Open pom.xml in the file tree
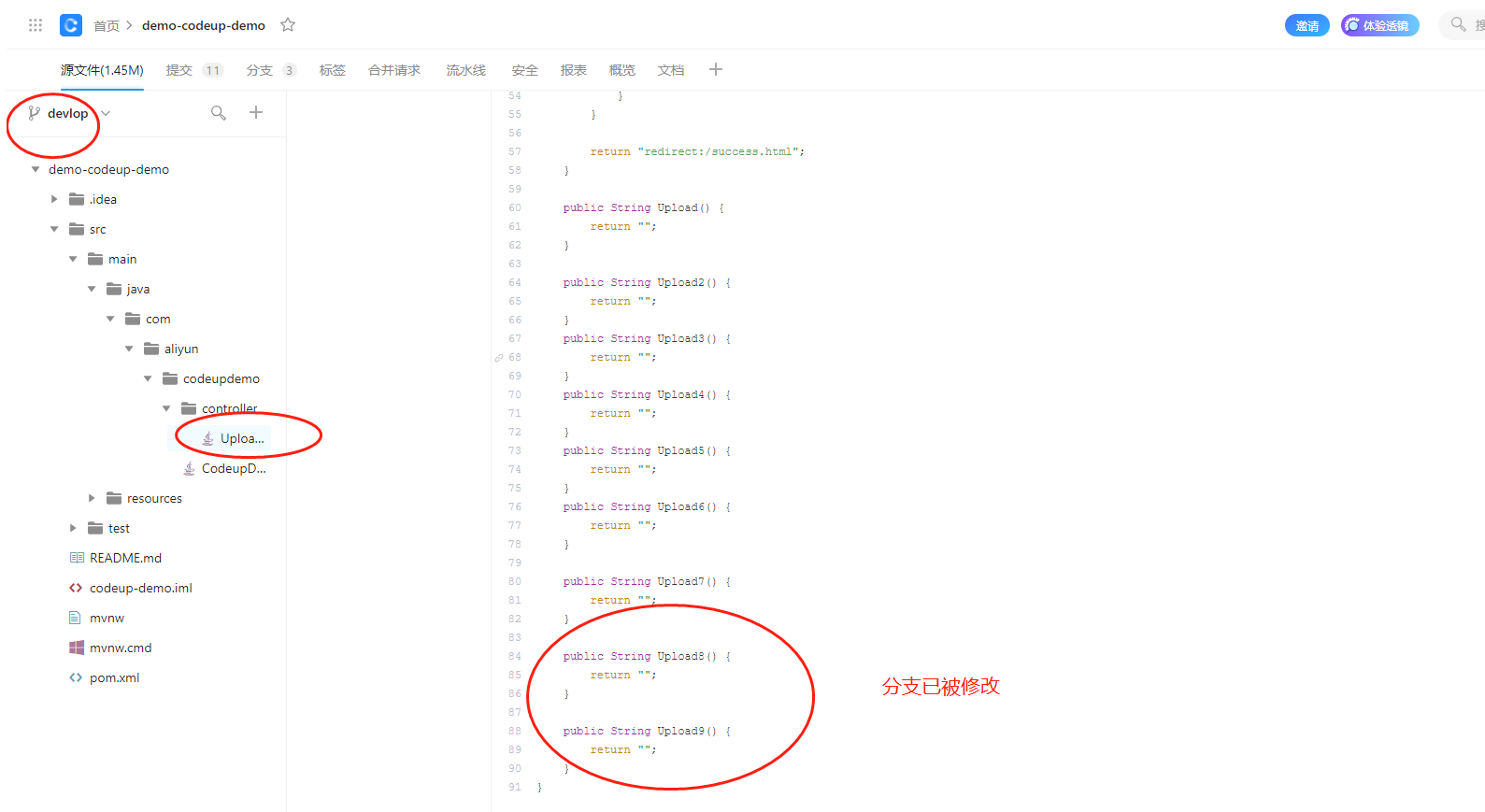 pos(115,677)
